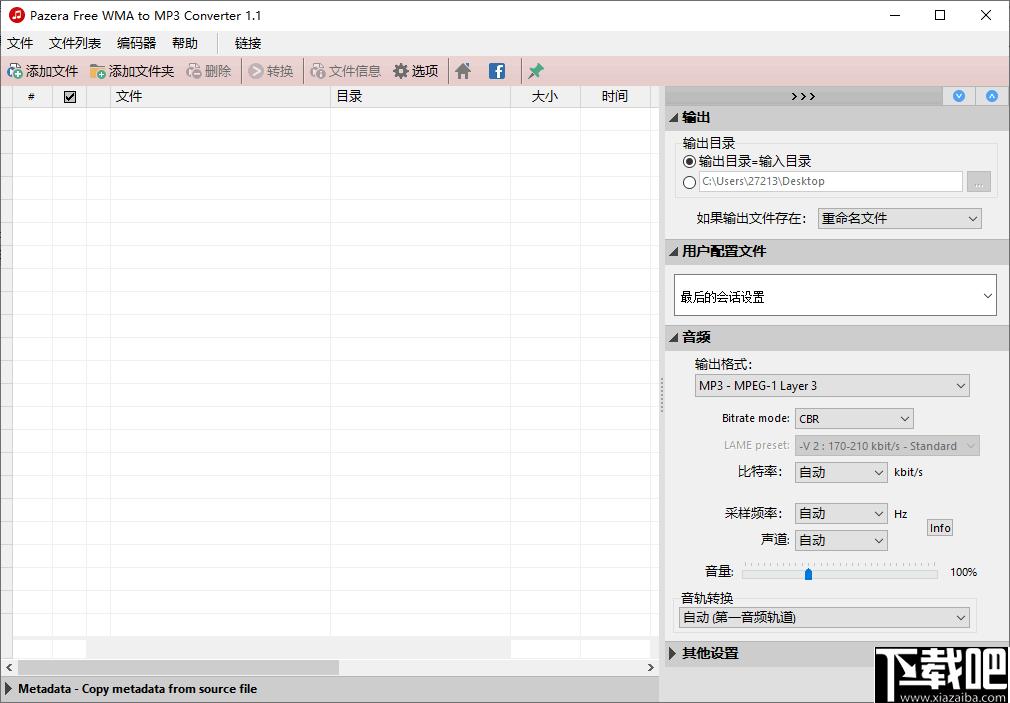Image resolution: width=1010 pixels, height=703 pixels.
Task: Open the 输出格式 MP3 dropdown
Action: [832, 386]
